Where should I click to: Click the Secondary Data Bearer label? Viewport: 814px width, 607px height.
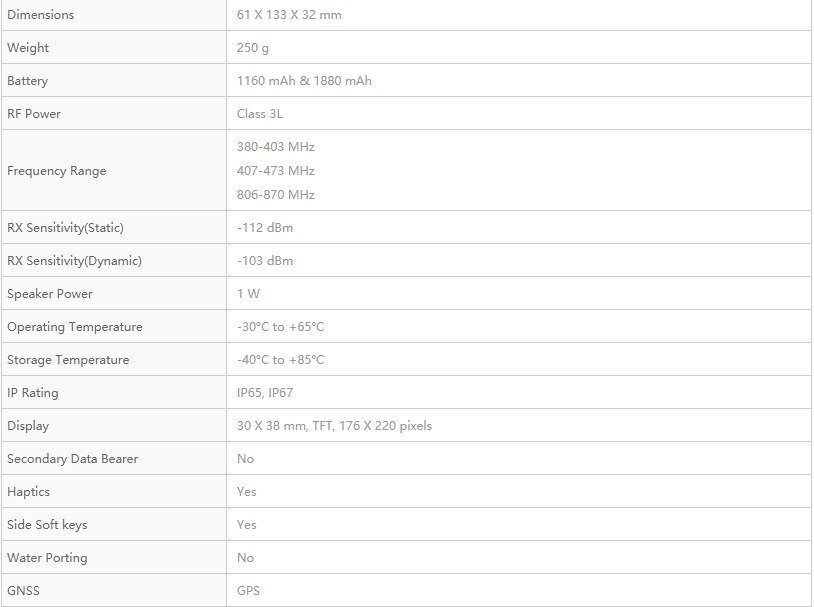73,458
